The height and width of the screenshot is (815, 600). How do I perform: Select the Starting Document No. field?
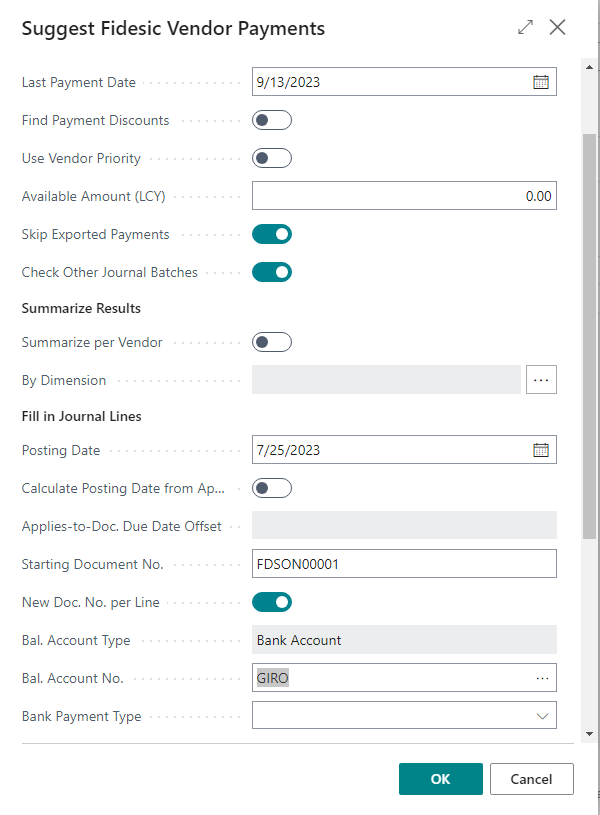[x=400, y=563]
